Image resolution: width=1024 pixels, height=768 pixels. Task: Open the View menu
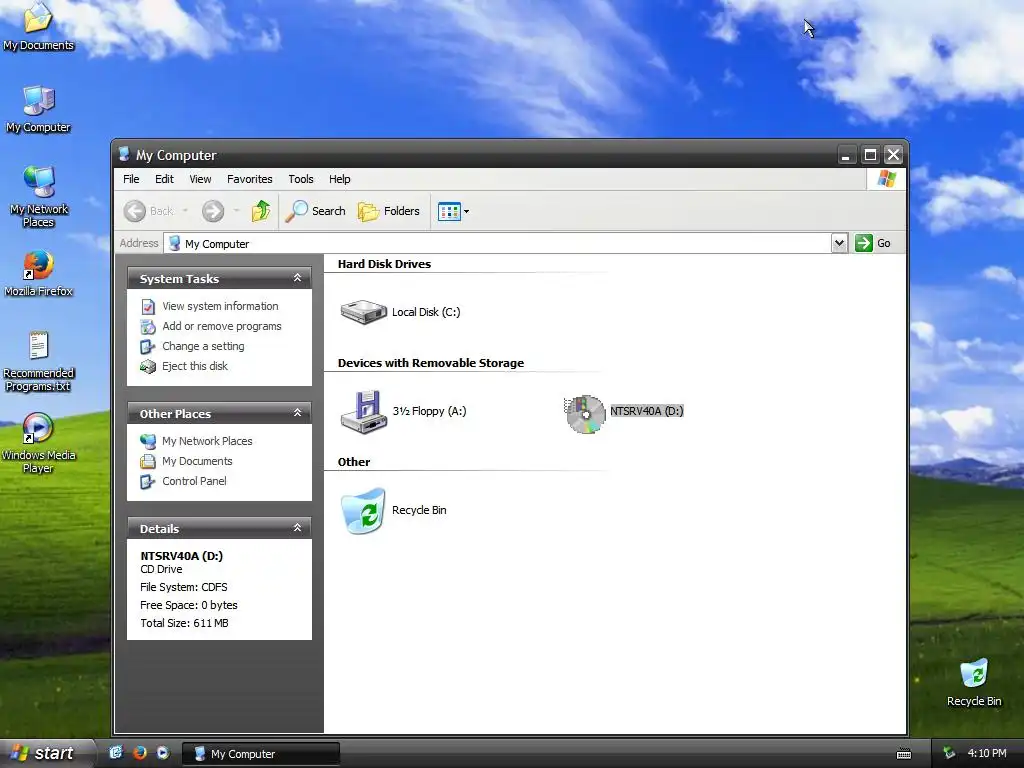tap(200, 179)
